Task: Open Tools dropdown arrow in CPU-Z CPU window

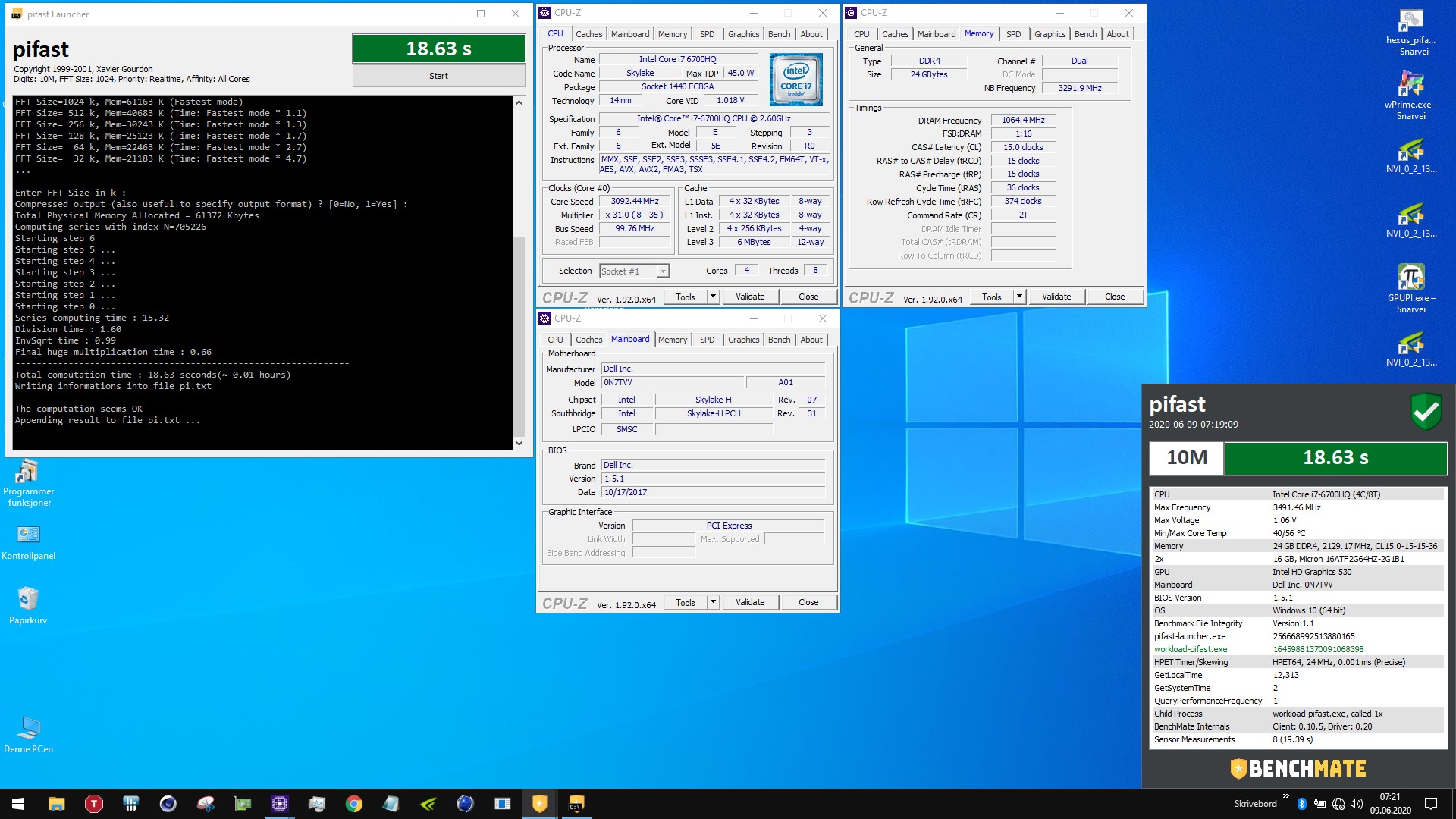Action: 713,297
